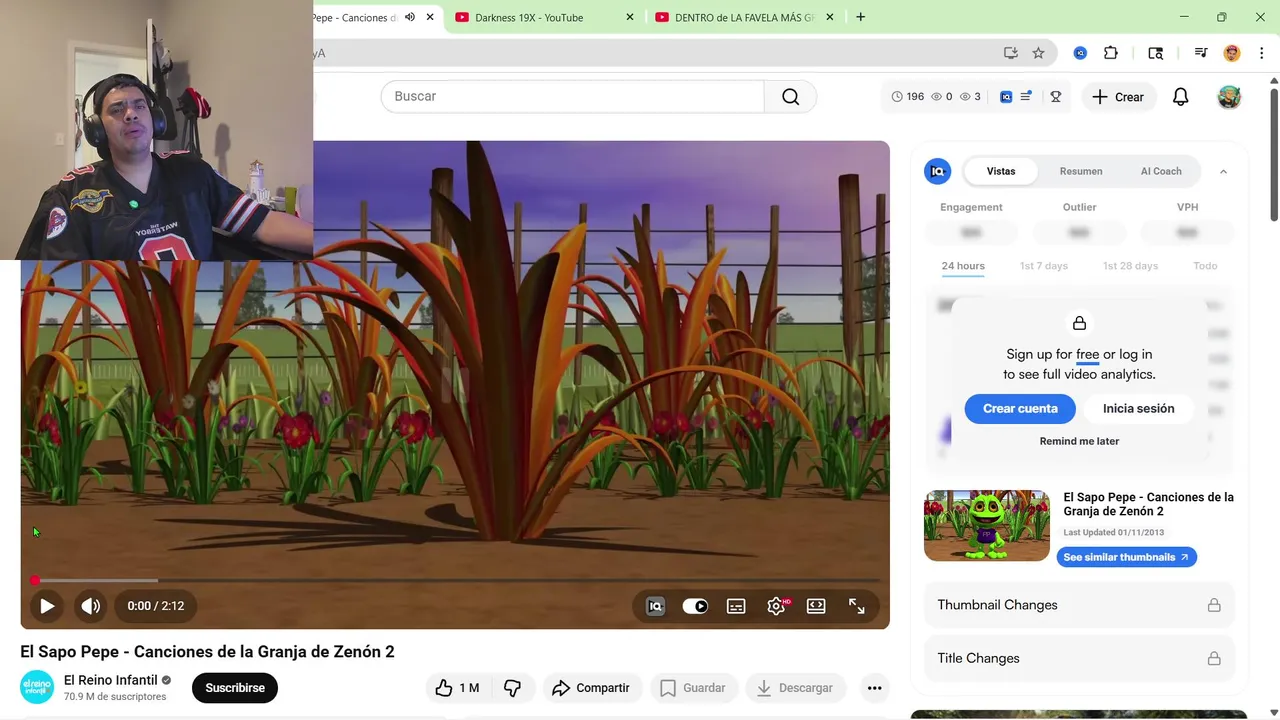
Task: Expand the Thumbnail Changes section
Action: click(1079, 605)
